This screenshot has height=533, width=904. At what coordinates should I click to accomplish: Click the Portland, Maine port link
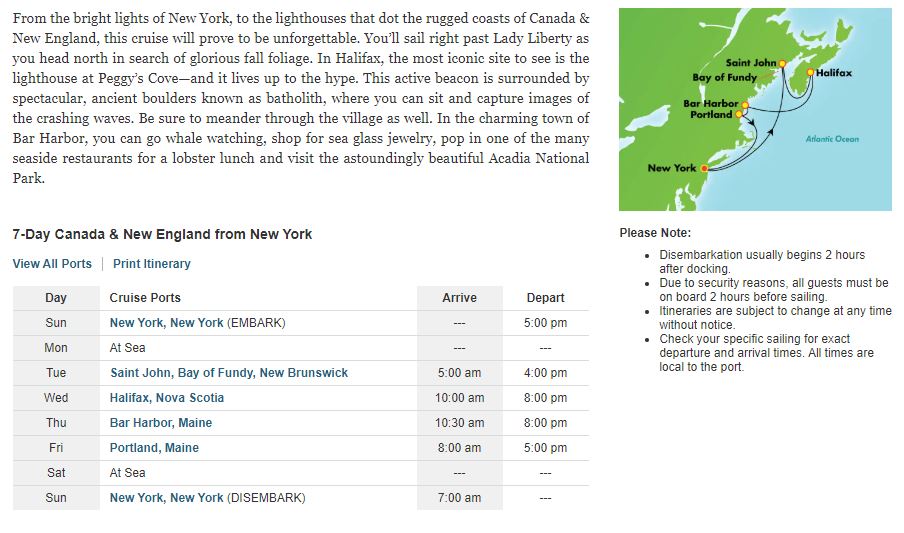154,448
